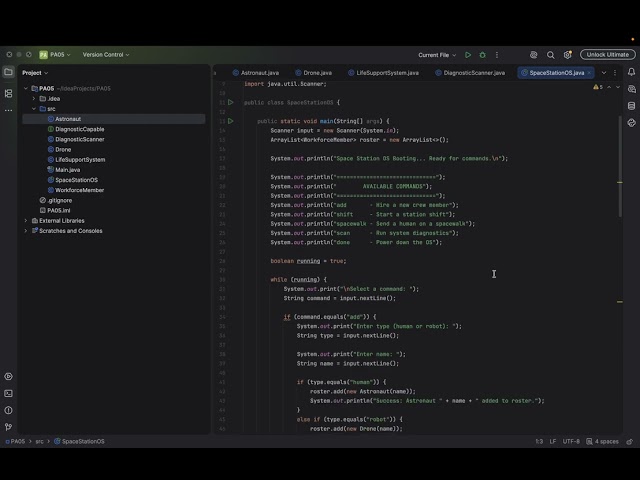The height and width of the screenshot is (480, 640).
Task: Show more tool windows ellipsis
Action: [x=8, y=110]
